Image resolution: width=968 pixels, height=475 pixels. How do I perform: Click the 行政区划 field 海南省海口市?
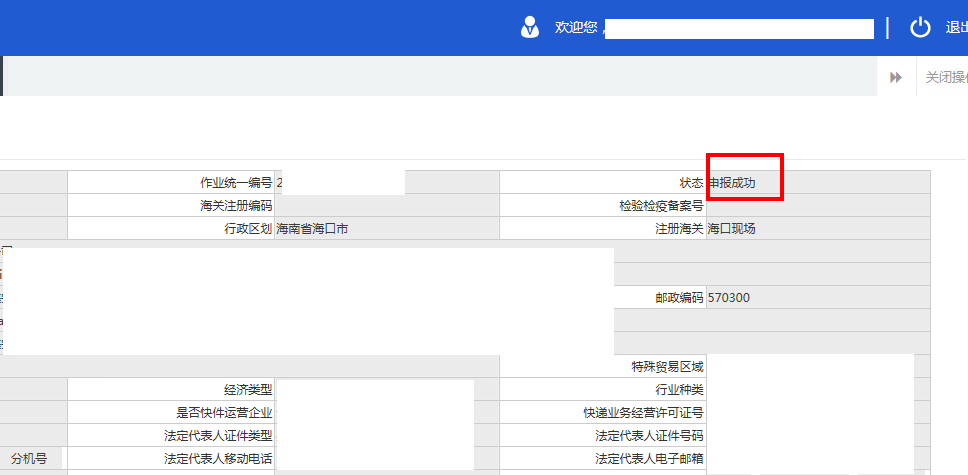coord(385,229)
